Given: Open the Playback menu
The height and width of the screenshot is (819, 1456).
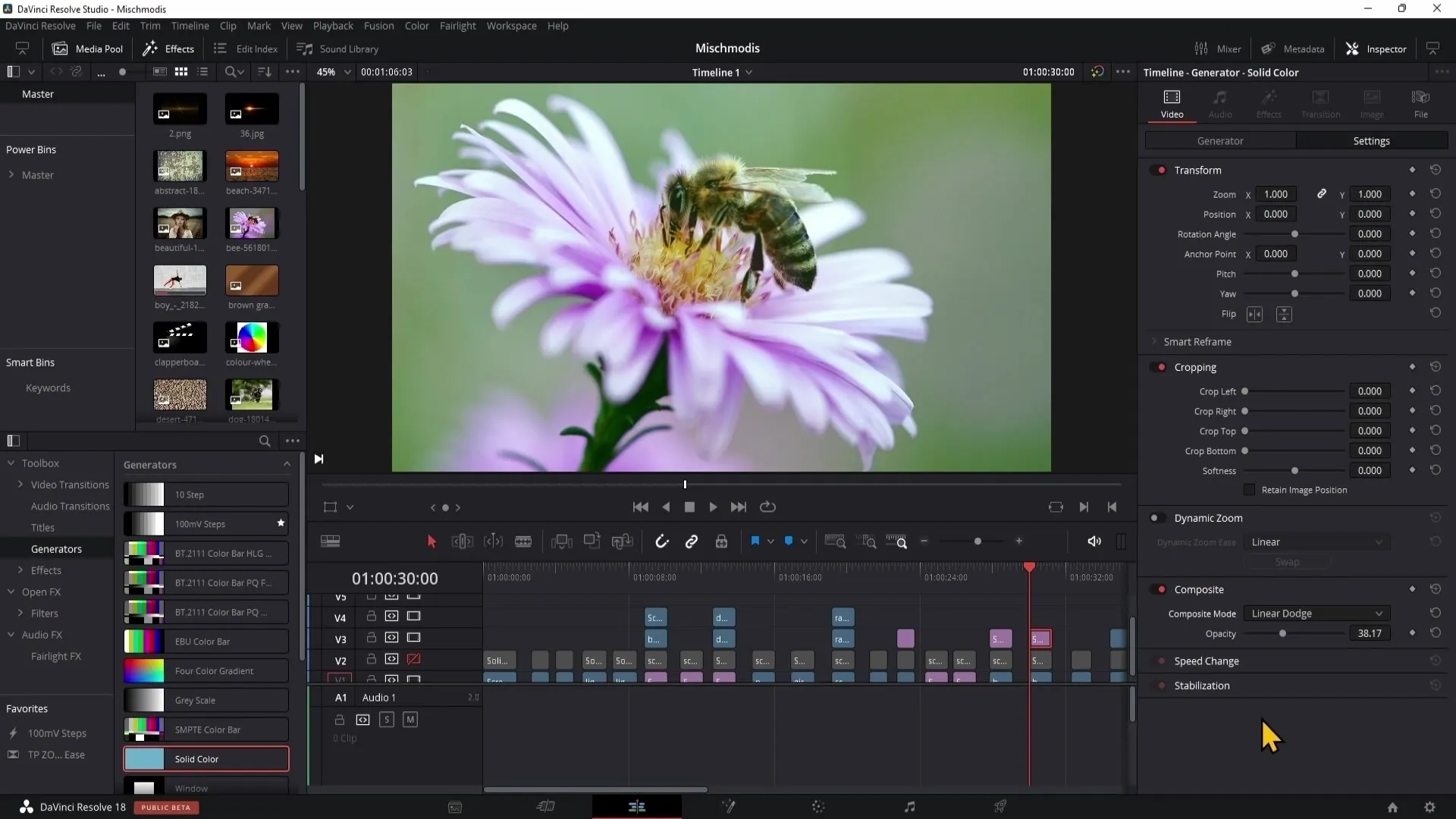Looking at the screenshot, I should (332, 25).
